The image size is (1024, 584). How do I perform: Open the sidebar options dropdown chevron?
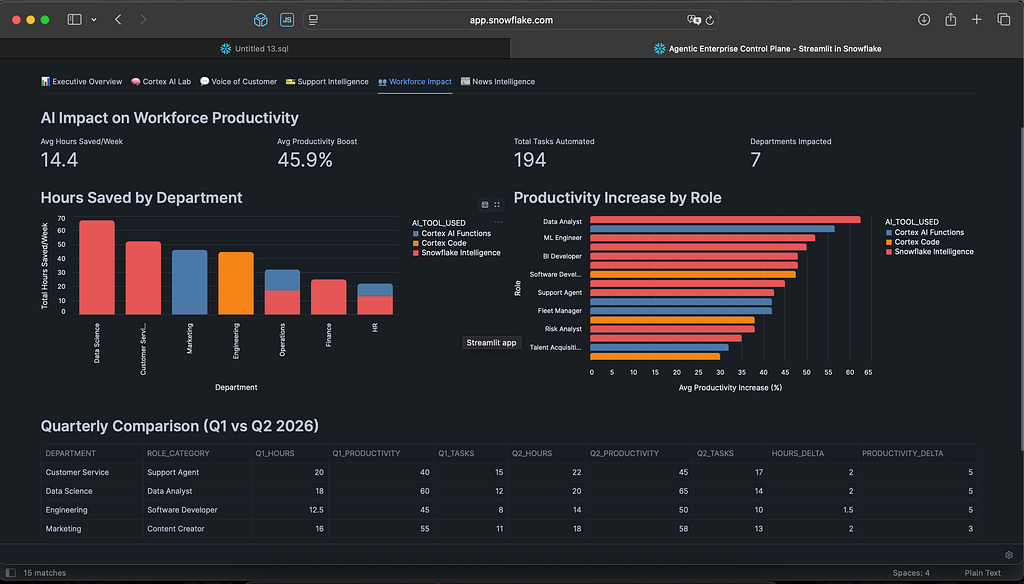point(94,20)
